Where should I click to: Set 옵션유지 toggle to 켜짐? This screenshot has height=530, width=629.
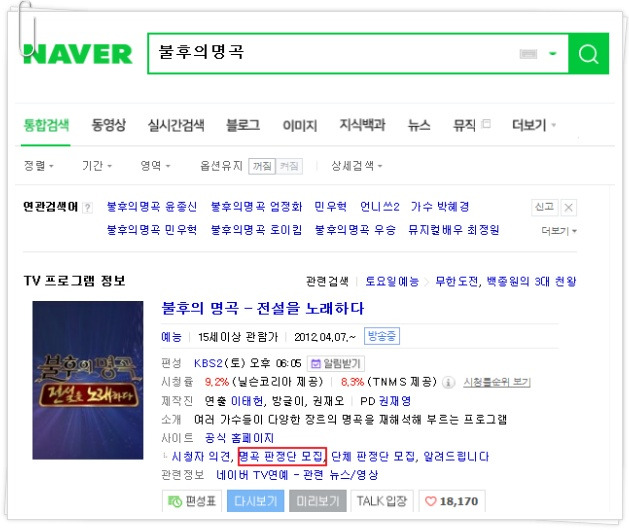289,166
